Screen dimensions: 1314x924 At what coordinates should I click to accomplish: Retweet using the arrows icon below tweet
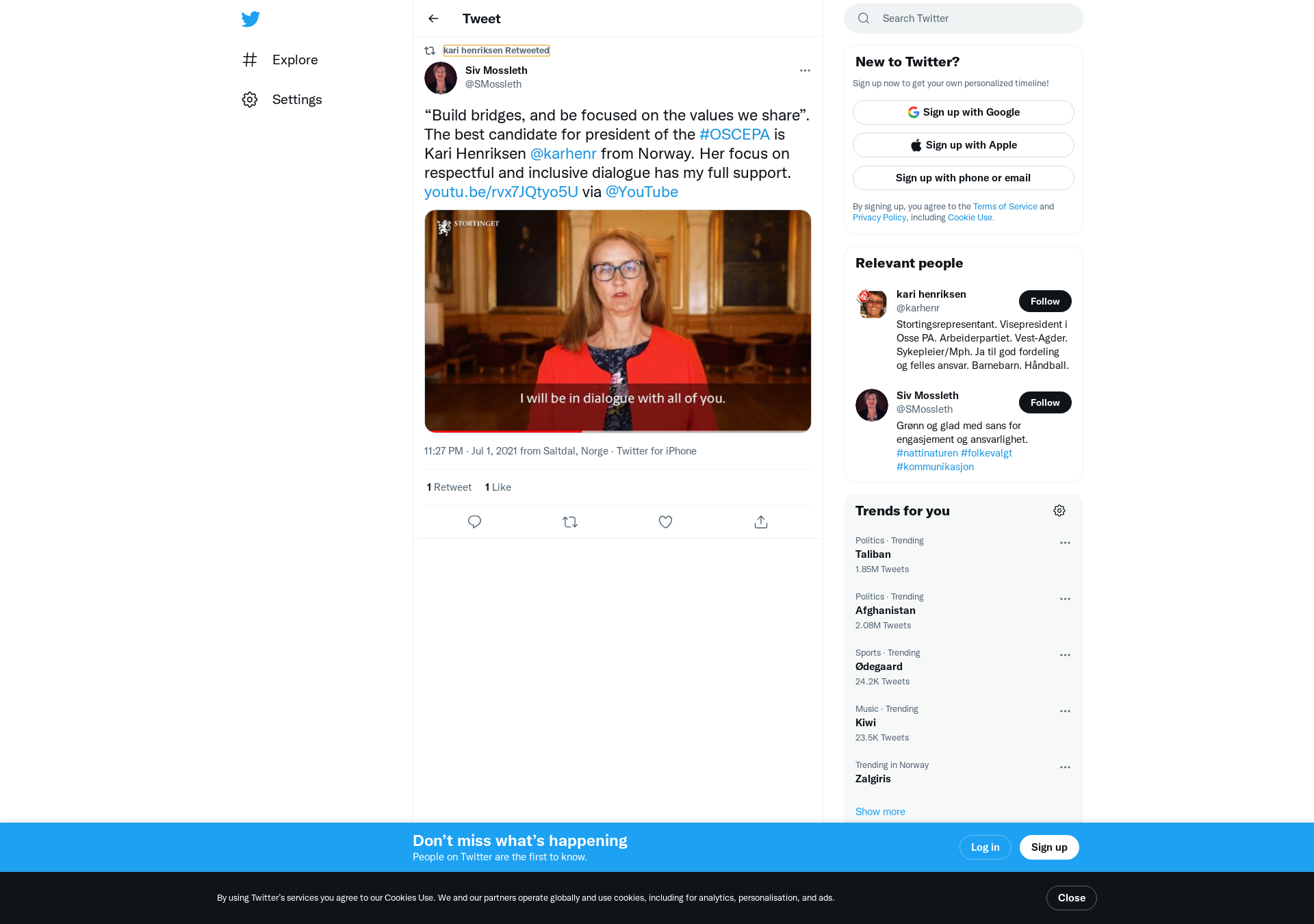click(570, 522)
